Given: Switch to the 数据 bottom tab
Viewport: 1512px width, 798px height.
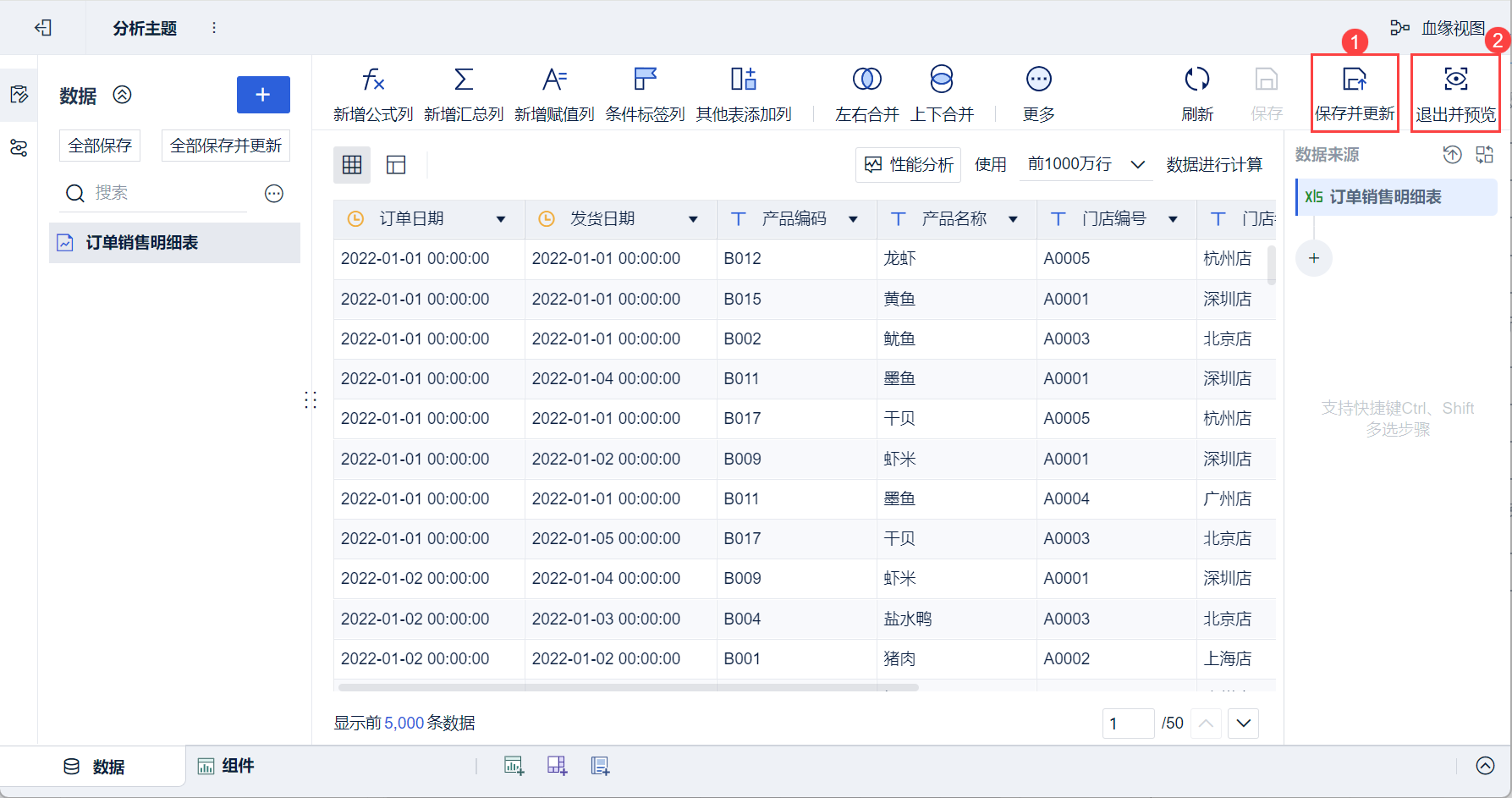Looking at the screenshot, I should pyautogui.click(x=93, y=767).
